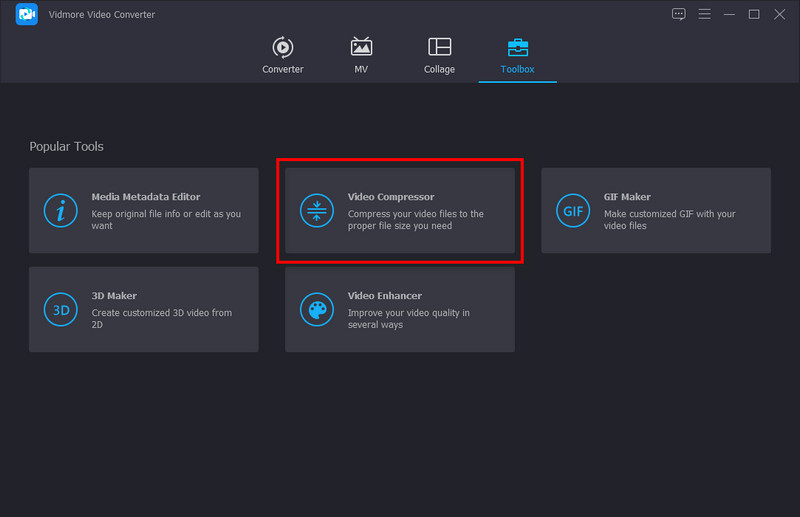Screen dimensions: 800x517
Task: Click the 3D Maker icon
Action: [x=62, y=310]
